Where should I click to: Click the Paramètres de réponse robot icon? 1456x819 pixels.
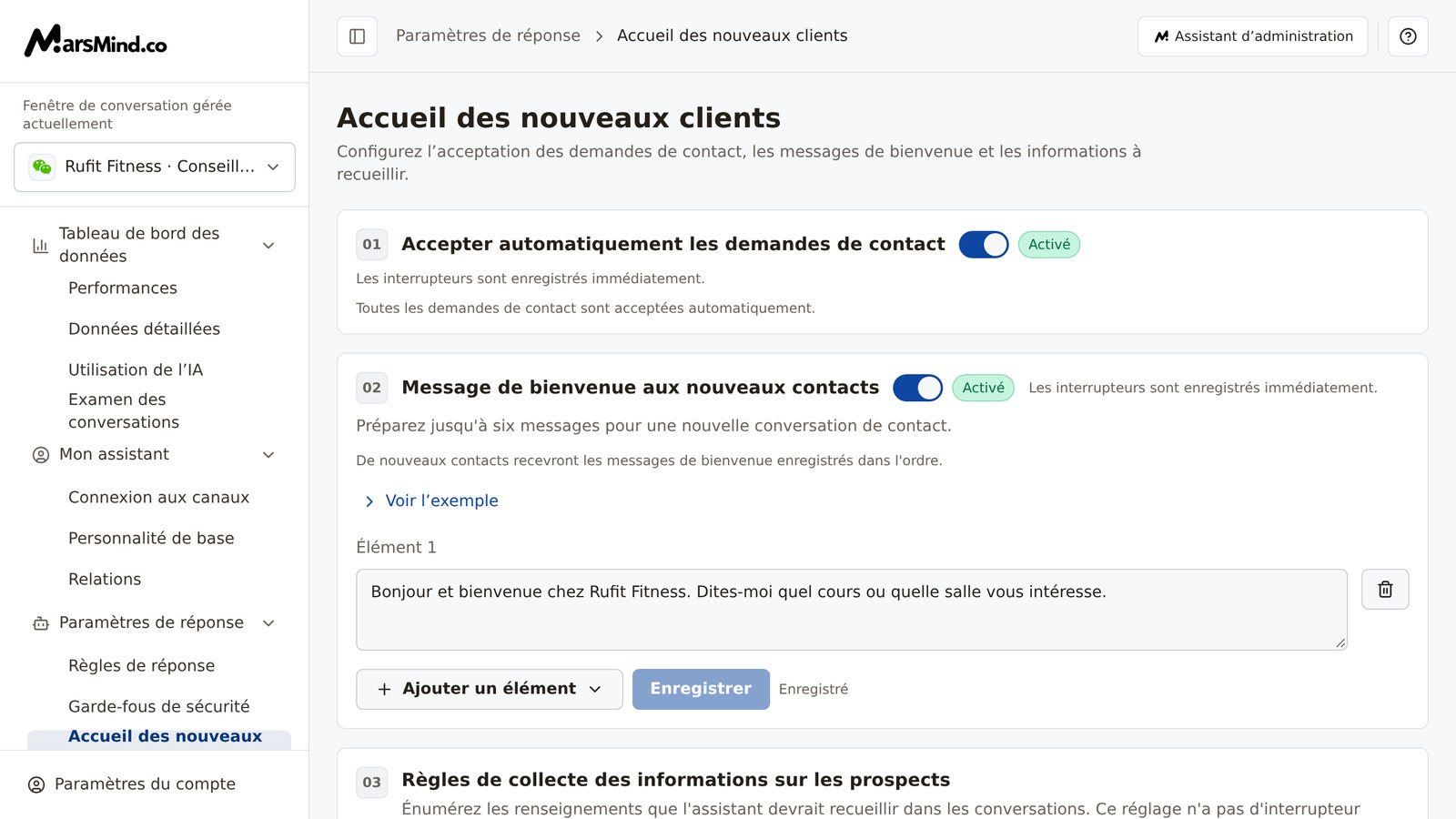tap(40, 623)
